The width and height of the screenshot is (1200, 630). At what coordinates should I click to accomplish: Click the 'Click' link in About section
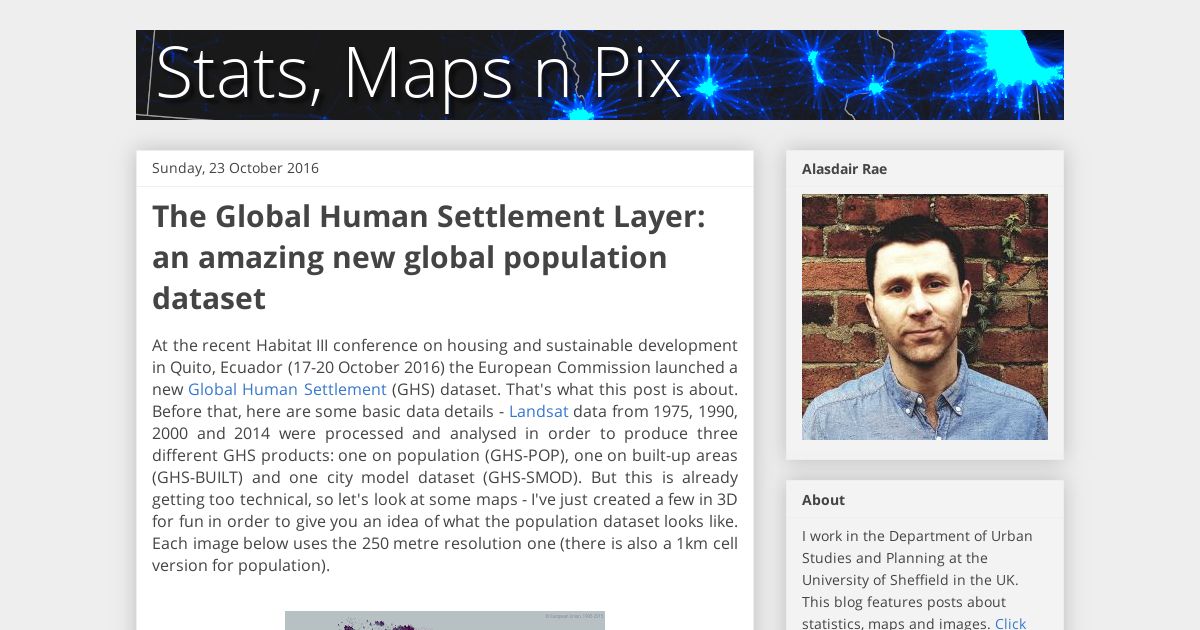tap(1010, 623)
